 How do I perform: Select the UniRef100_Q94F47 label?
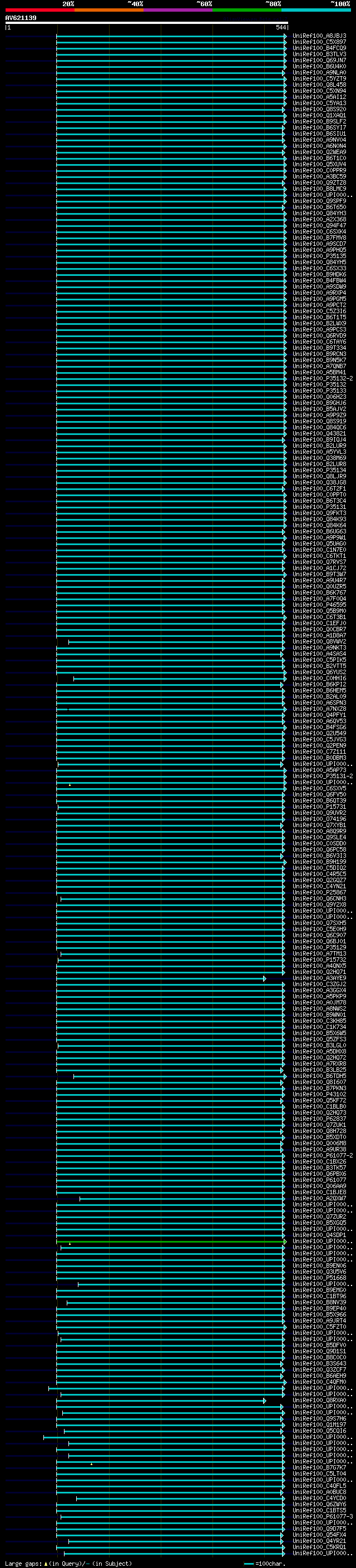click(319, 226)
